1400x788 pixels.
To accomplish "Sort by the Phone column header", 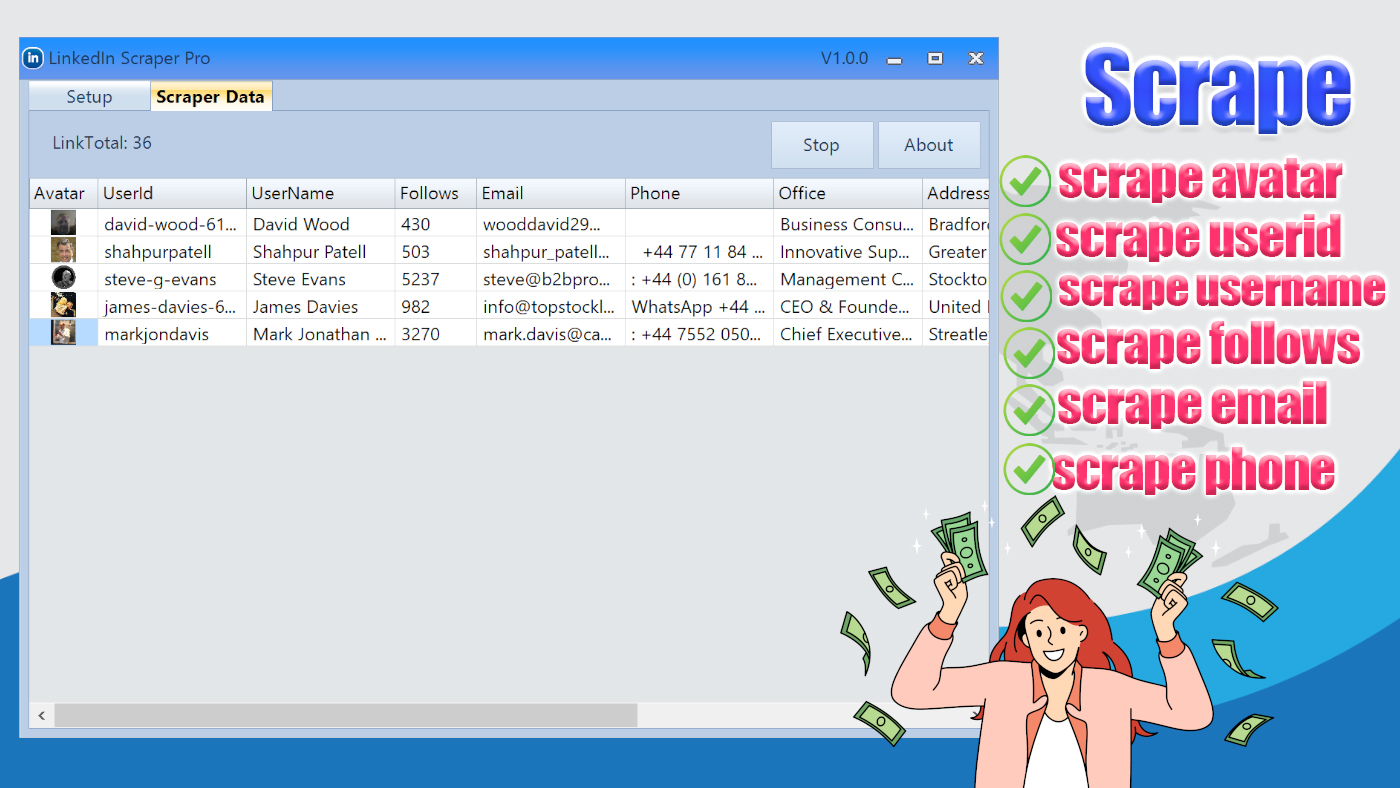I will (699, 193).
